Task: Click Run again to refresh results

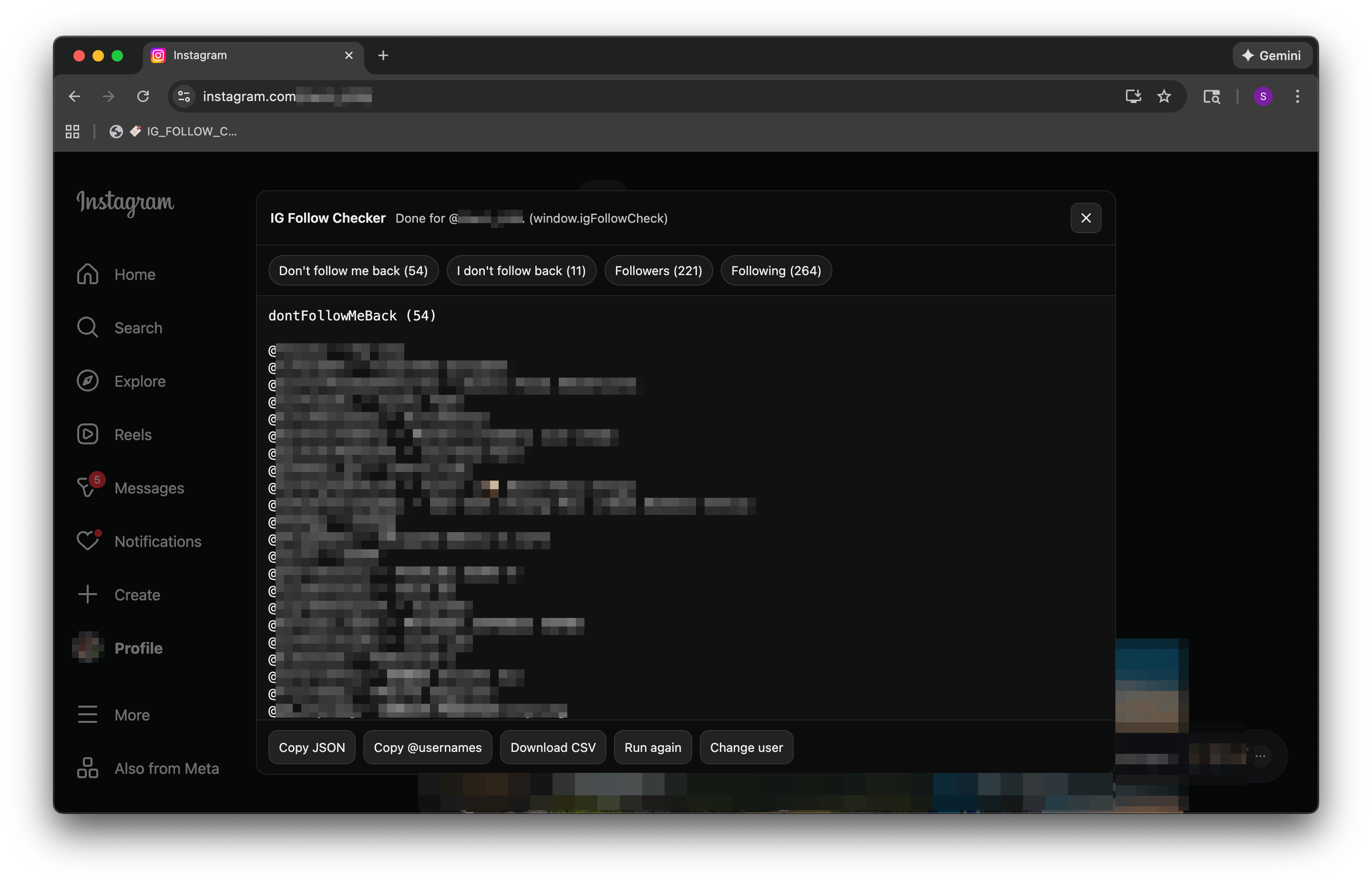Action: 653,747
